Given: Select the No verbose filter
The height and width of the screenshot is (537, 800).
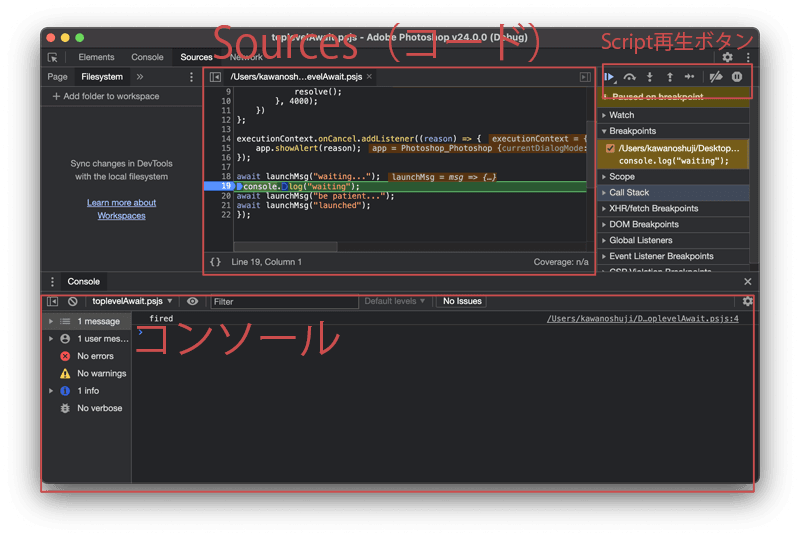Looking at the screenshot, I should (87, 408).
